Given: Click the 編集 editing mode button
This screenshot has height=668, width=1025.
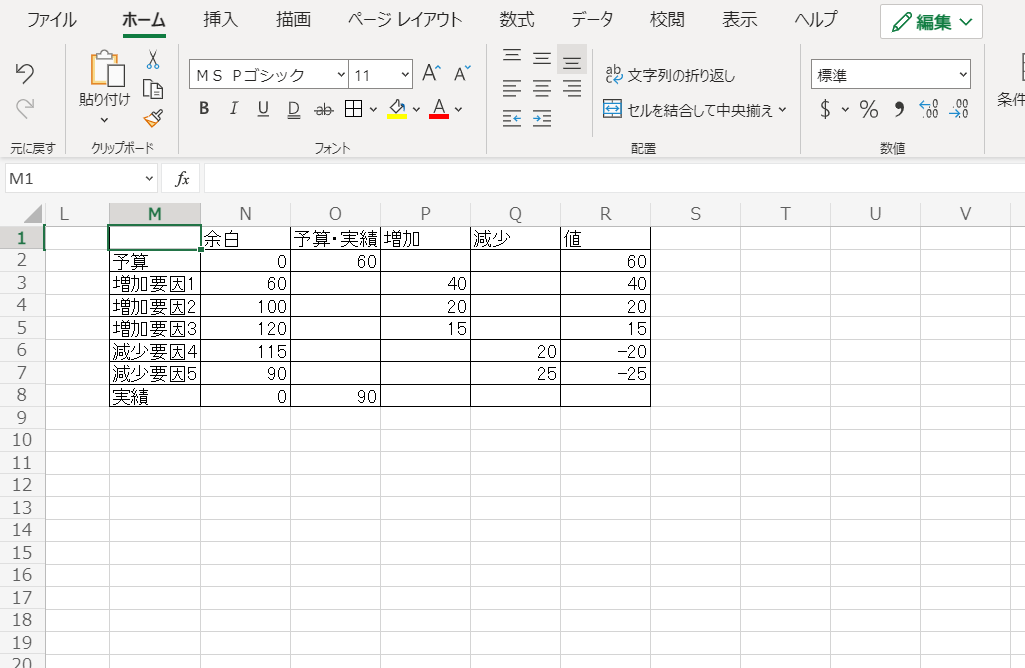Looking at the screenshot, I should (x=931, y=21).
